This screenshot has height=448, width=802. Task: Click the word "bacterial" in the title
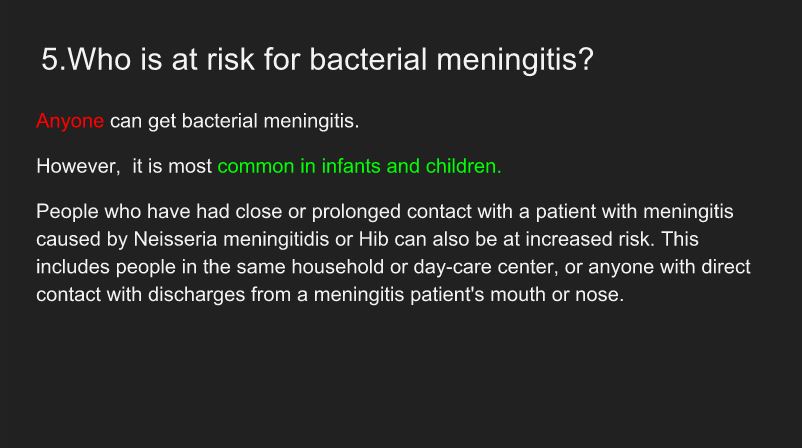pyautogui.click(x=369, y=59)
